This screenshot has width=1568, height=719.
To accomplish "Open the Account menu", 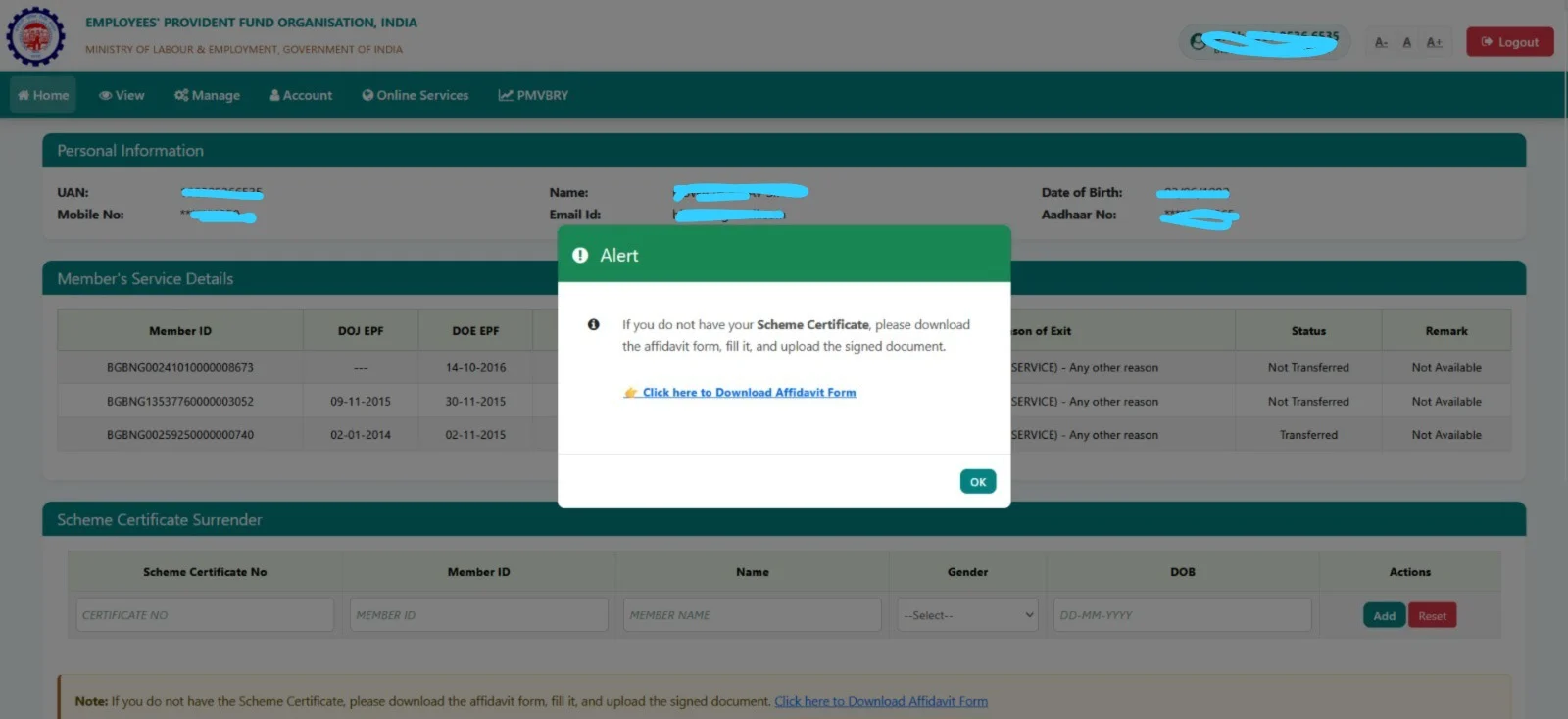I will [301, 95].
